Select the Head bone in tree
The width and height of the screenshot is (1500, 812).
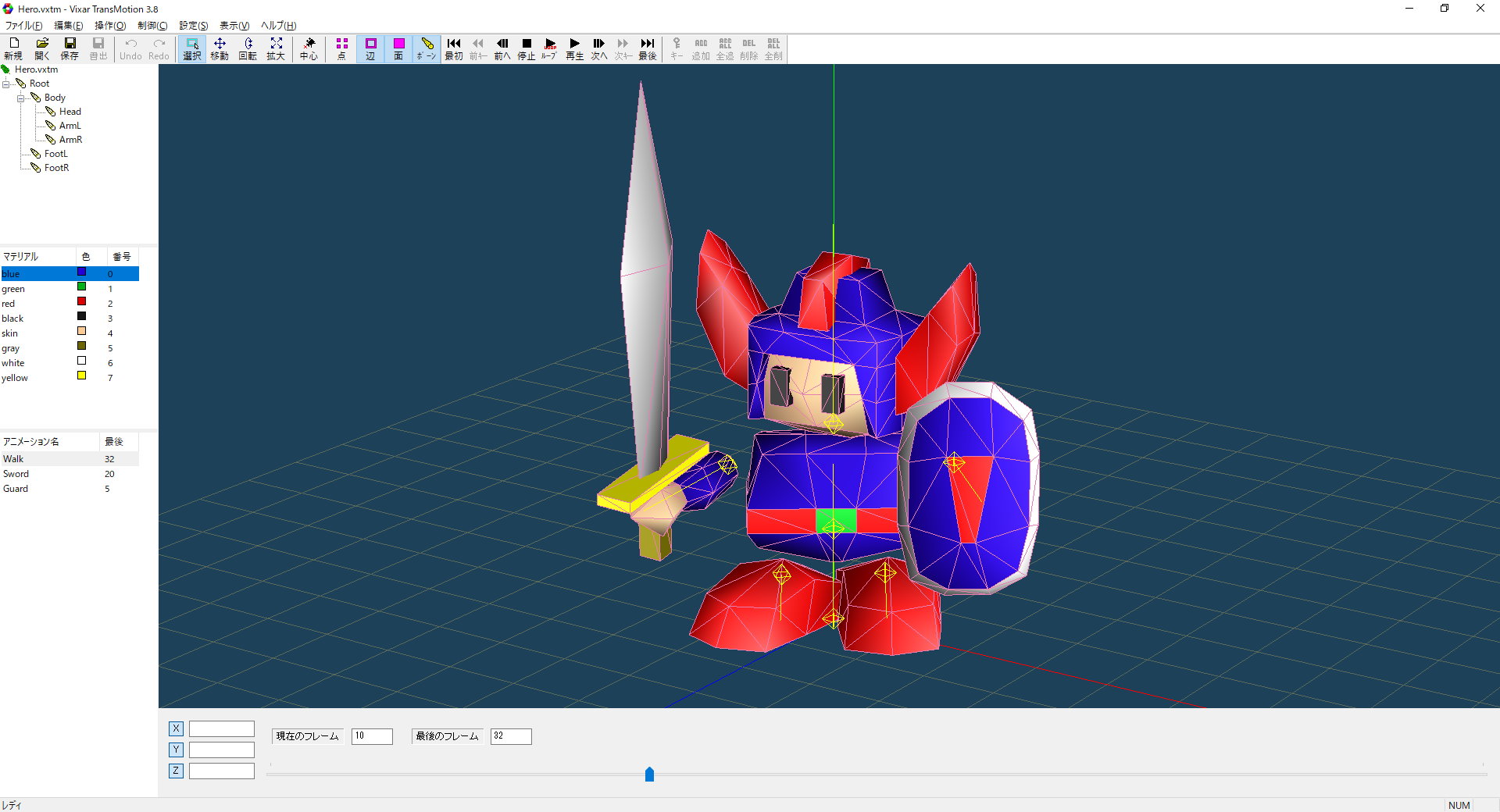(70, 112)
